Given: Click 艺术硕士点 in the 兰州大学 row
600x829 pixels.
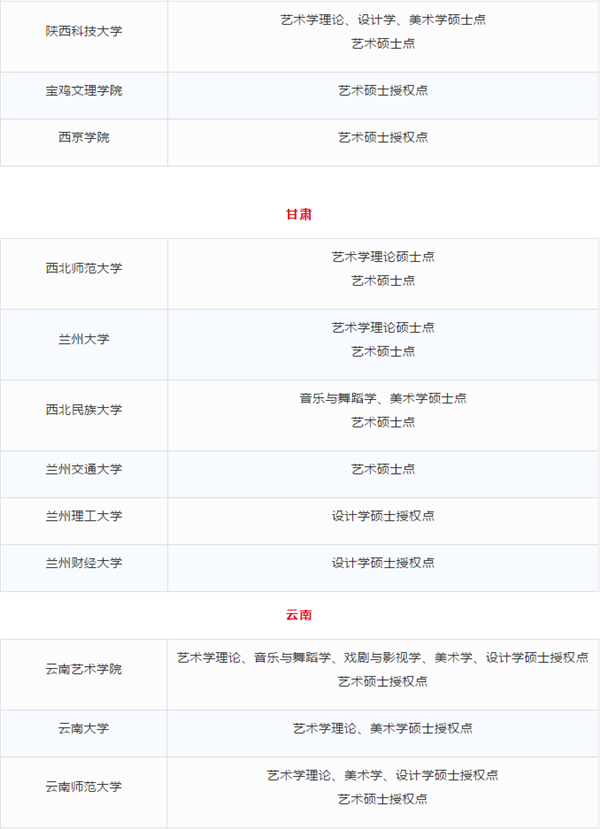Looking at the screenshot, I should (x=383, y=352).
